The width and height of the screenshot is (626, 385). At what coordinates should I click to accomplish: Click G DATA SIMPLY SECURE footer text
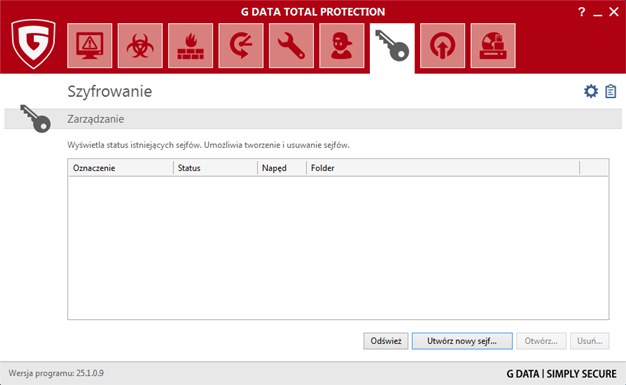pos(561,374)
